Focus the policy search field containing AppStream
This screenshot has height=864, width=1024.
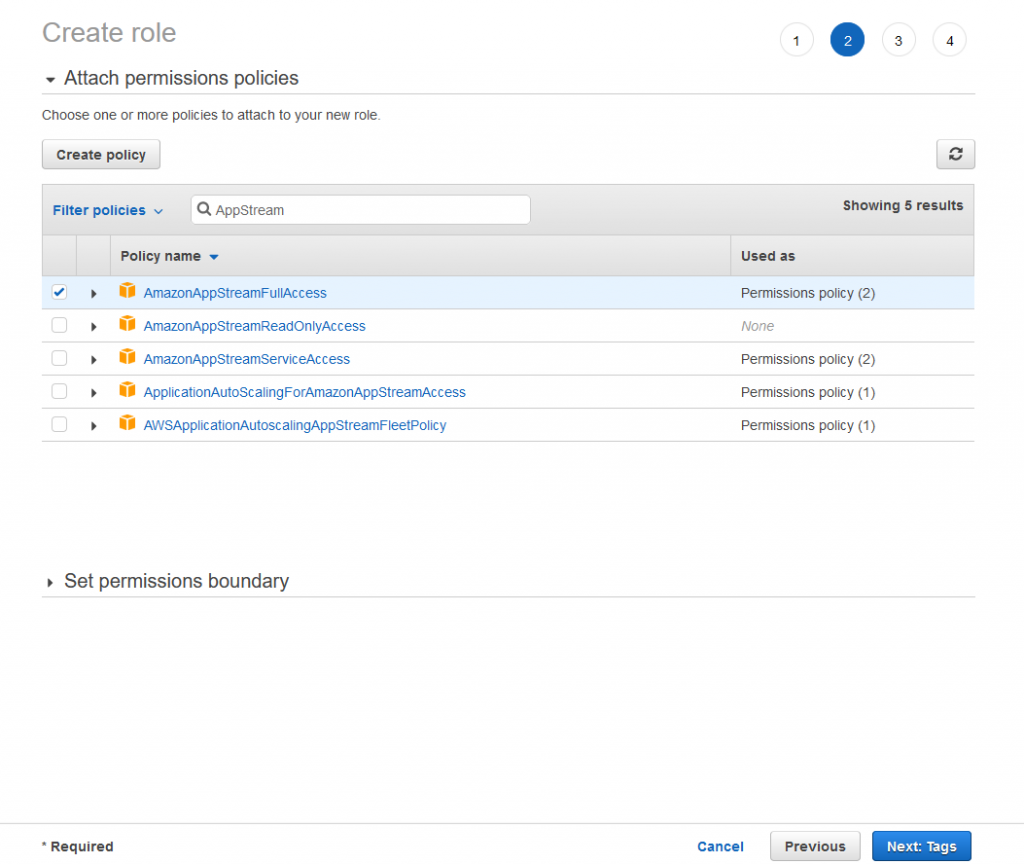[x=360, y=210]
